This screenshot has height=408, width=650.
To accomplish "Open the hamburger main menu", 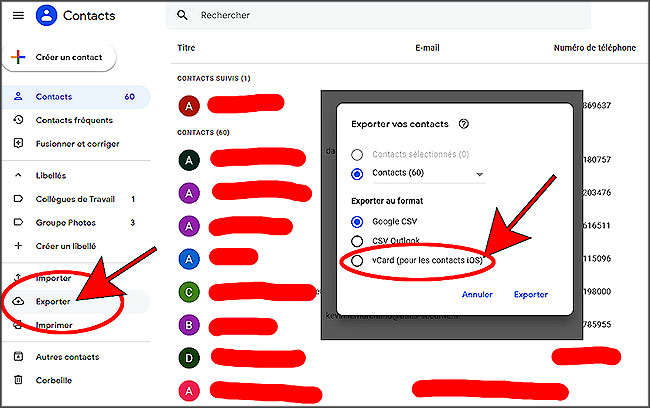I will click(18, 16).
